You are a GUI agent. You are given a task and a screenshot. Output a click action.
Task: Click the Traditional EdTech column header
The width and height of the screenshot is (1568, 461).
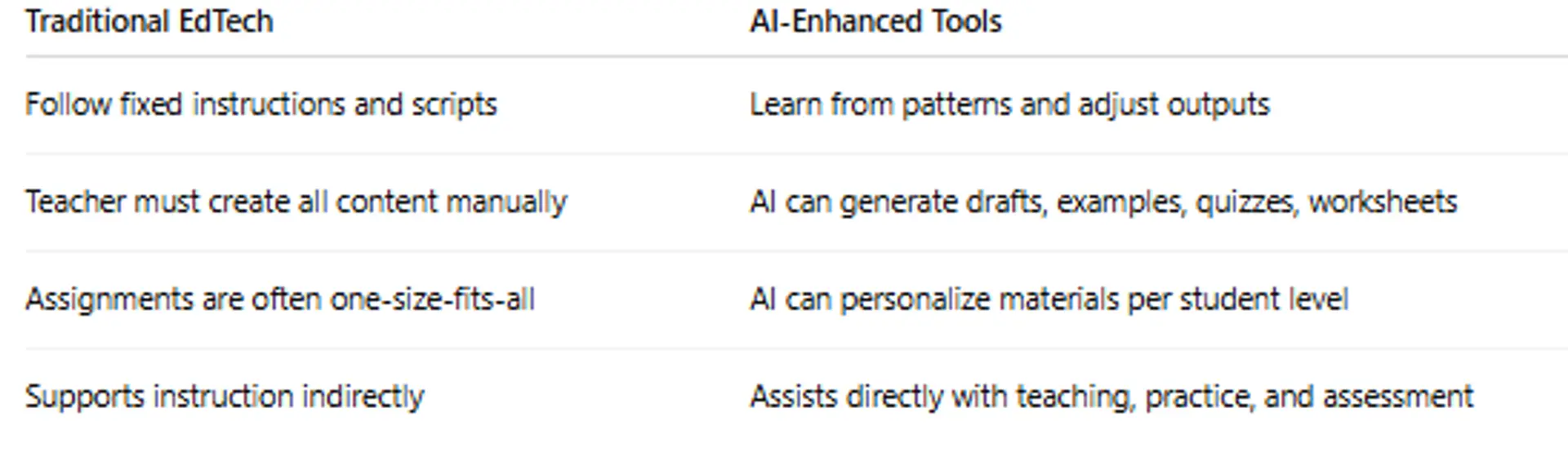point(149,21)
